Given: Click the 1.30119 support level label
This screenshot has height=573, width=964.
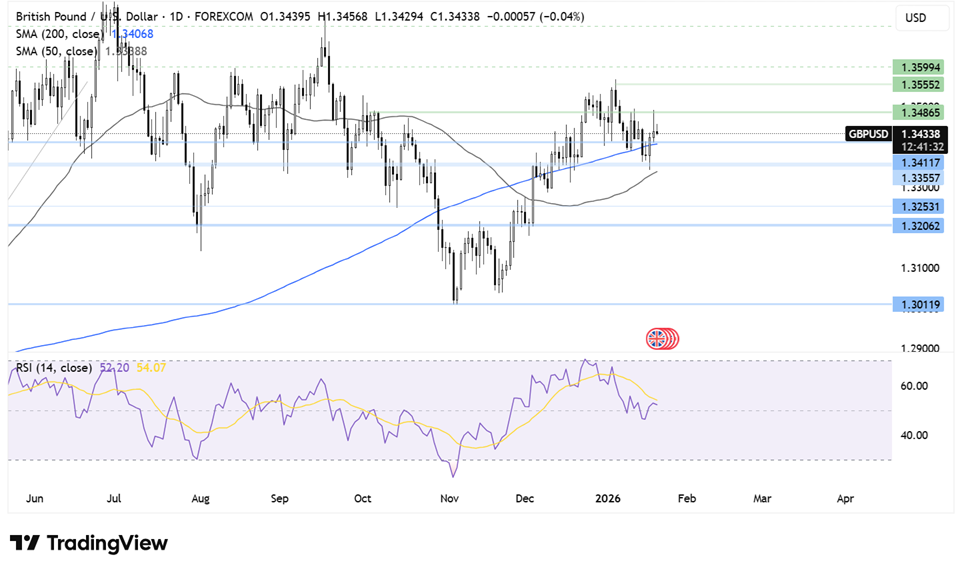Looking at the screenshot, I should (919, 304).
